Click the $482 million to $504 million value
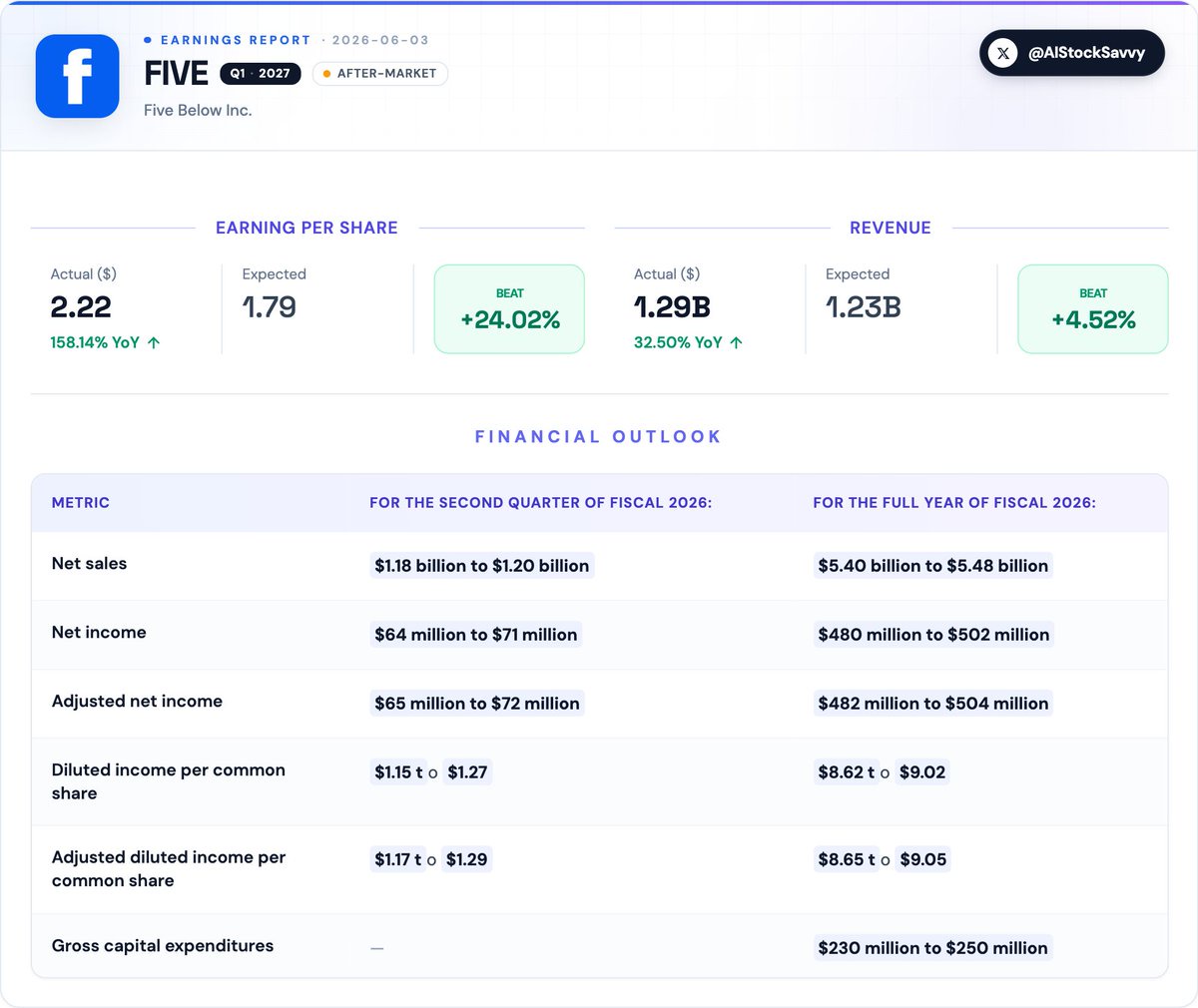The height and width of the screenshot is (1008, 1198). 933,704
